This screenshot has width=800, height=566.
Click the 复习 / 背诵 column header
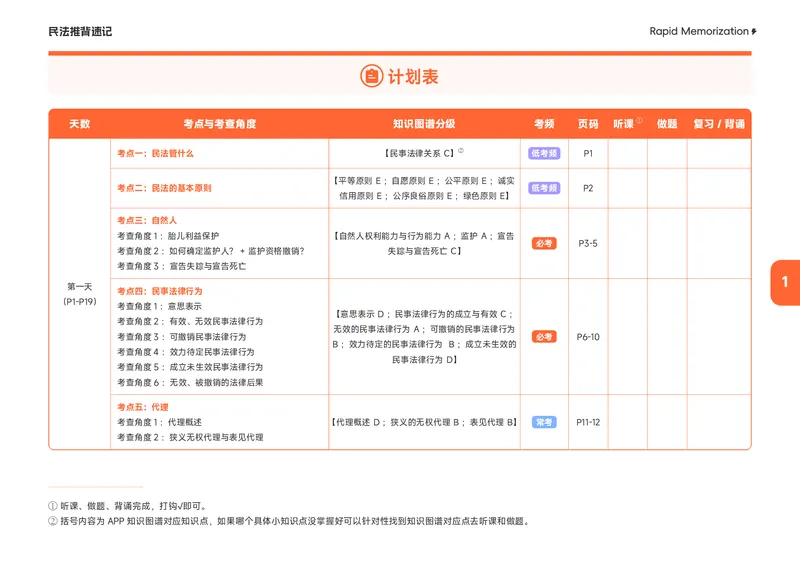[x=719, y=124]
